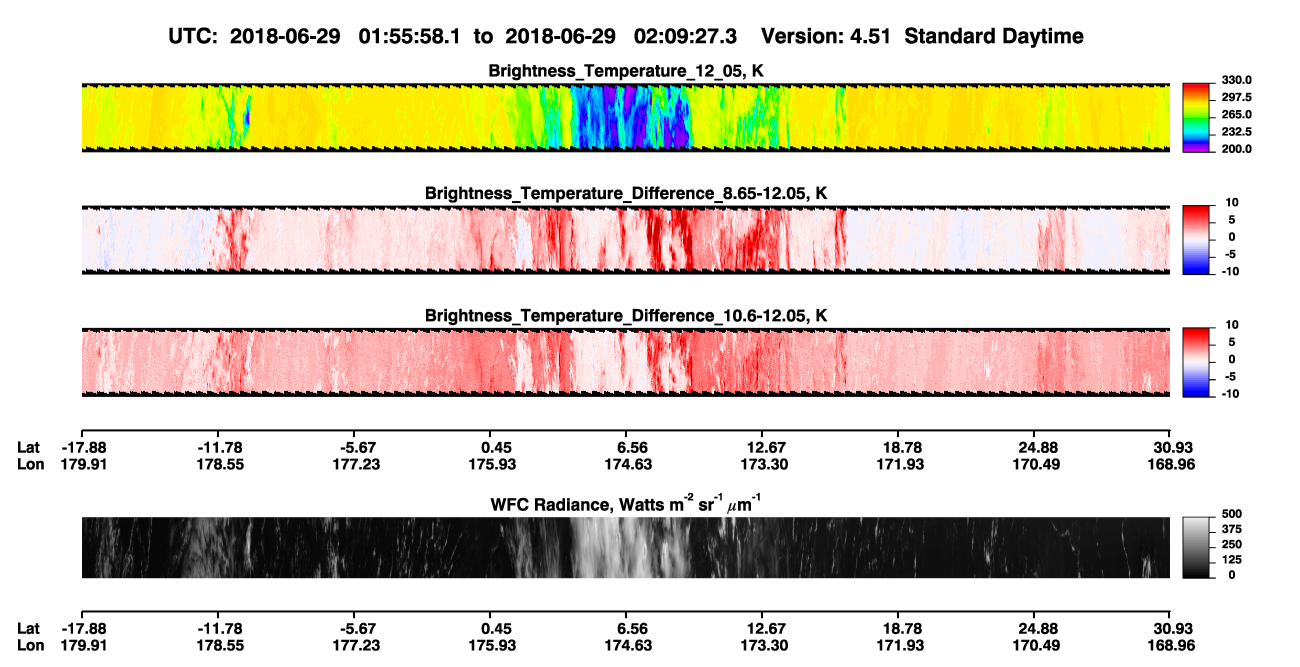
Task: Click Lon 170.49 on axis below the 10.6-12.05 panel
Action: coord(1034,465)
